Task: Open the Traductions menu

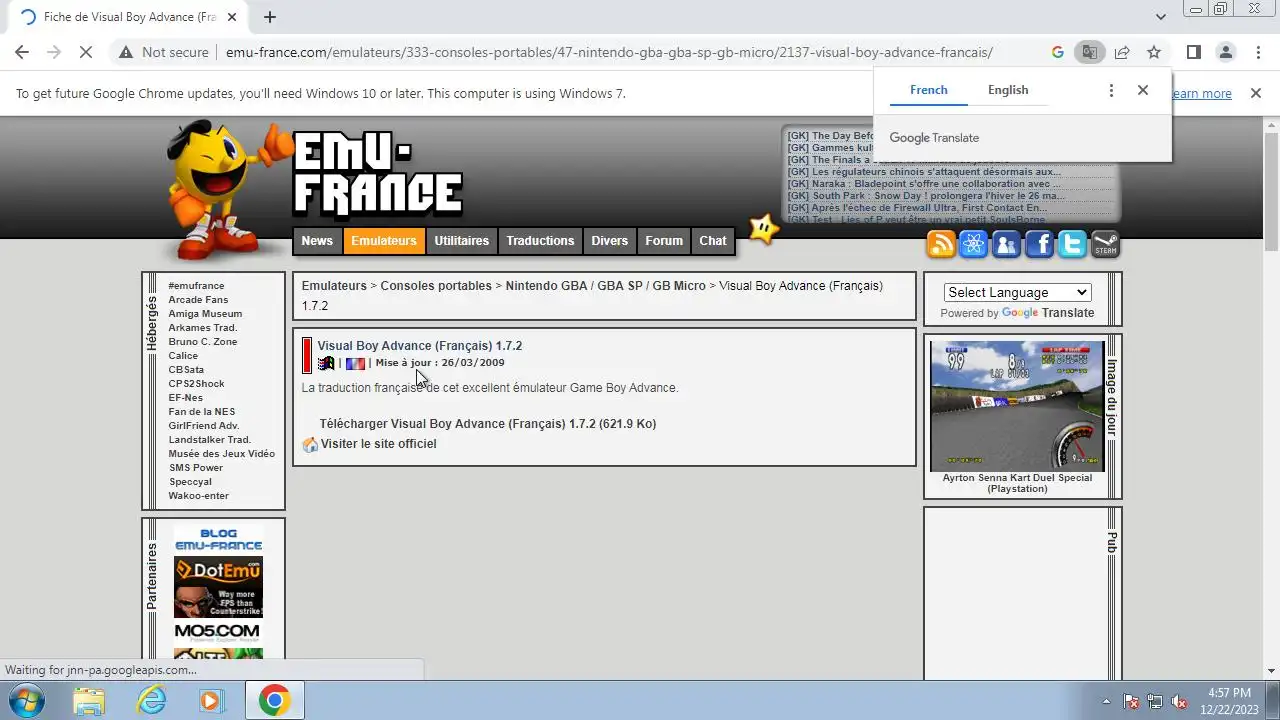Action: point(540,241)
